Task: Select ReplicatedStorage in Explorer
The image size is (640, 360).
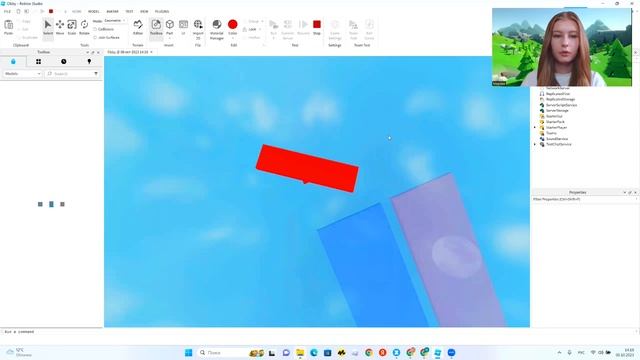Action: tap(560, 99)
